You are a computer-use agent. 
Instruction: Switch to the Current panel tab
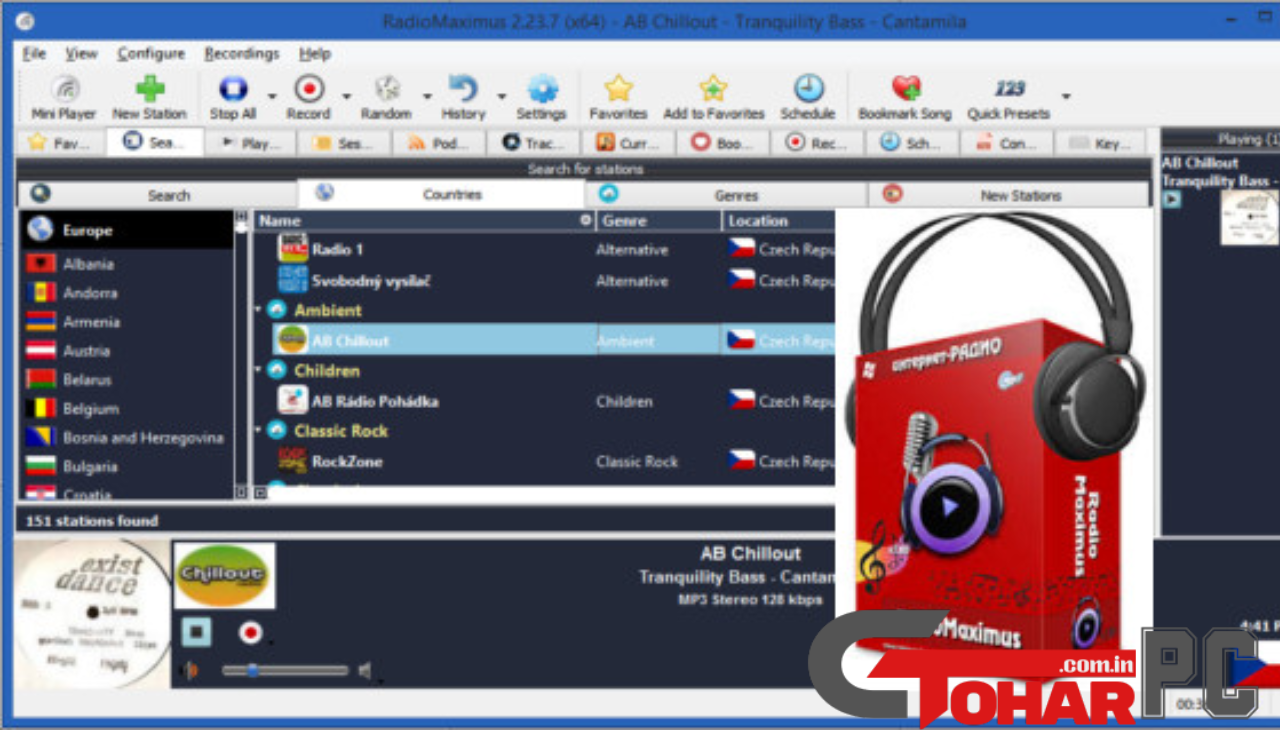(x=628, y=143)
